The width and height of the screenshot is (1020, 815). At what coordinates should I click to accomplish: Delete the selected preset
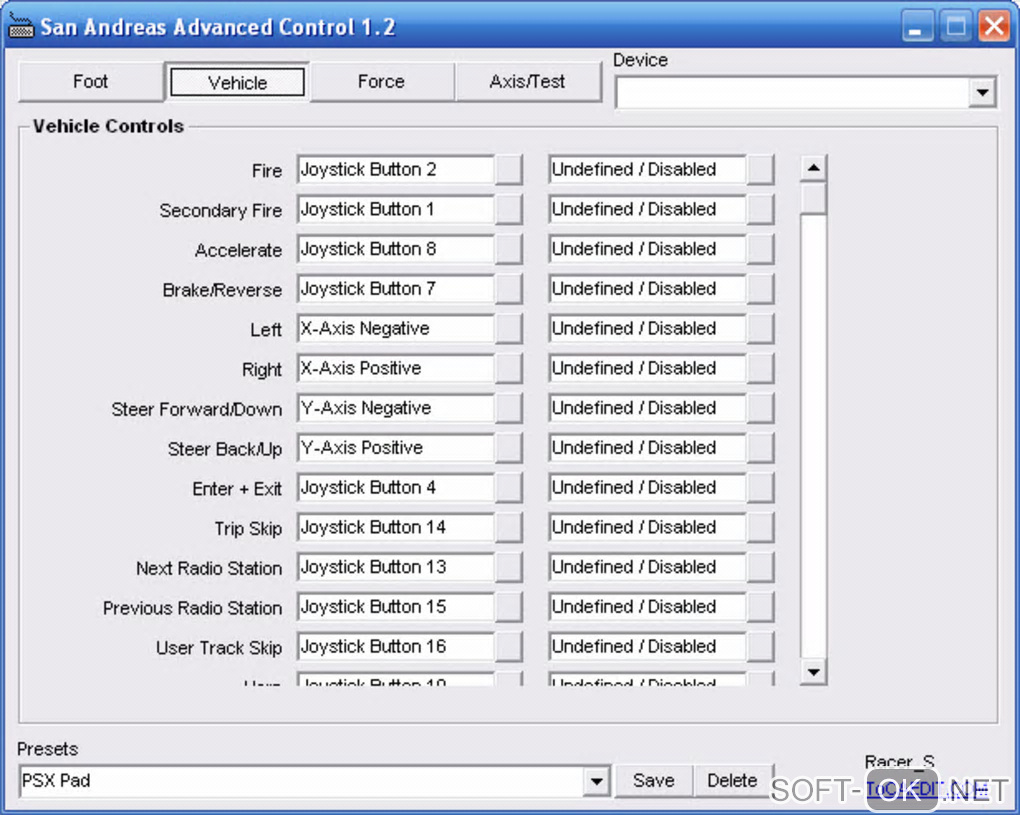[732, 781]
